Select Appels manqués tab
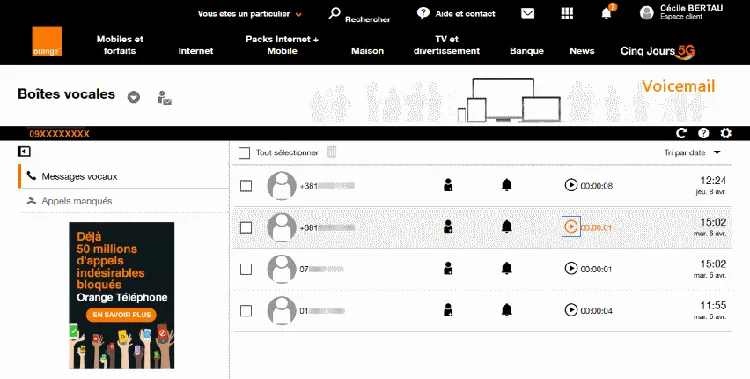This screenshot has height=379, width=750. pos(123,201)
